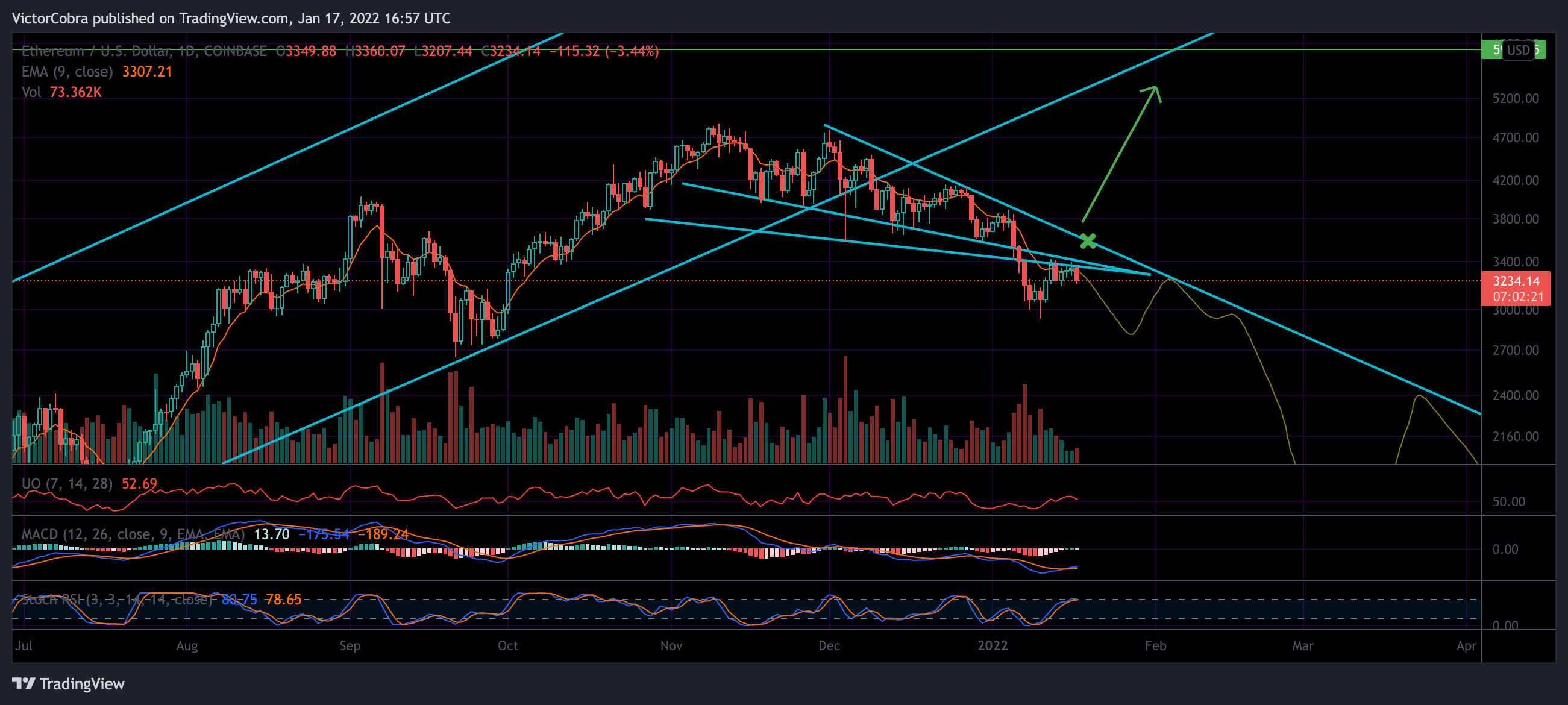Click the Stoch RSI value 78.65
The image size is (1568, 705).
(x=283, y=599)
